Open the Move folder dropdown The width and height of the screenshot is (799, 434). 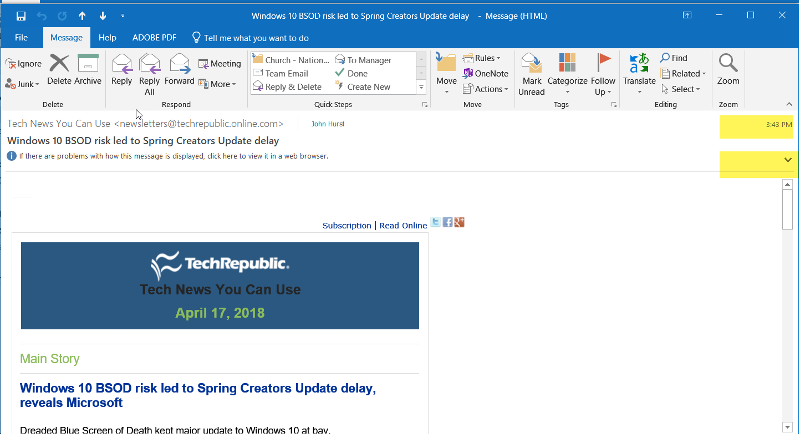pyautogui.click(x=446, y=75)
